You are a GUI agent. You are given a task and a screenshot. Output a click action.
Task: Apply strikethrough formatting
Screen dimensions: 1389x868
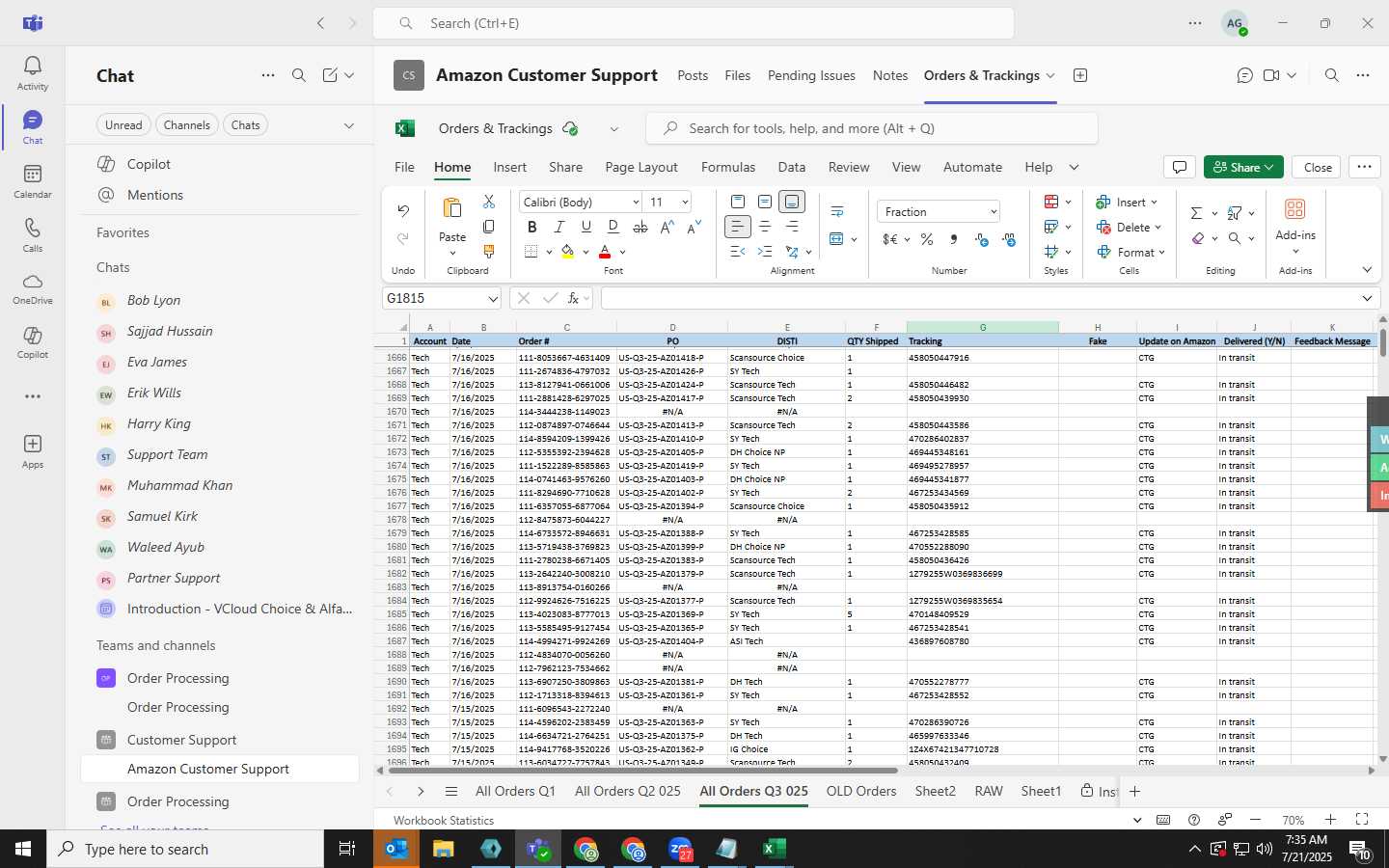[640, 227]
